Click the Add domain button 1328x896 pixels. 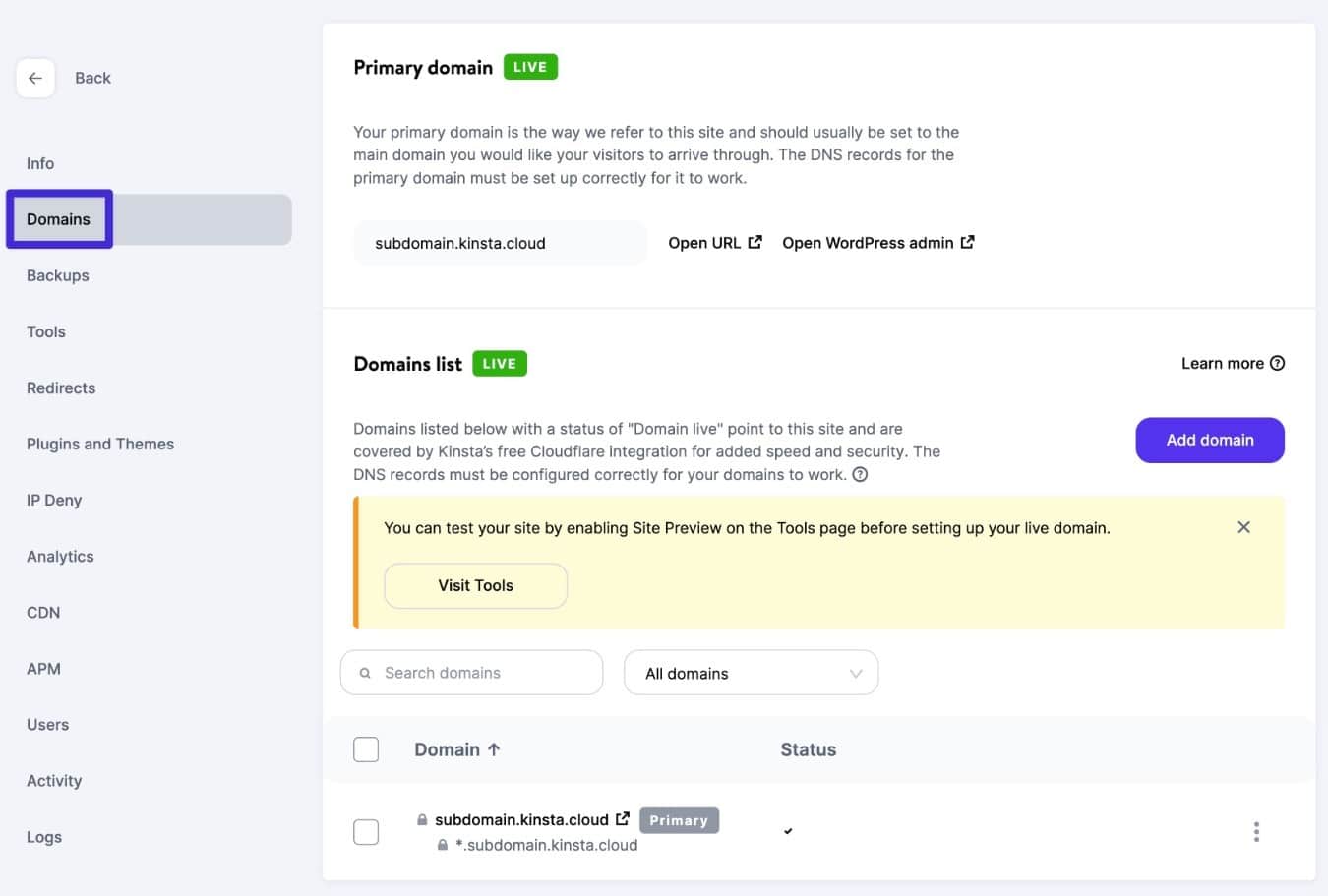pos(1209,440)
